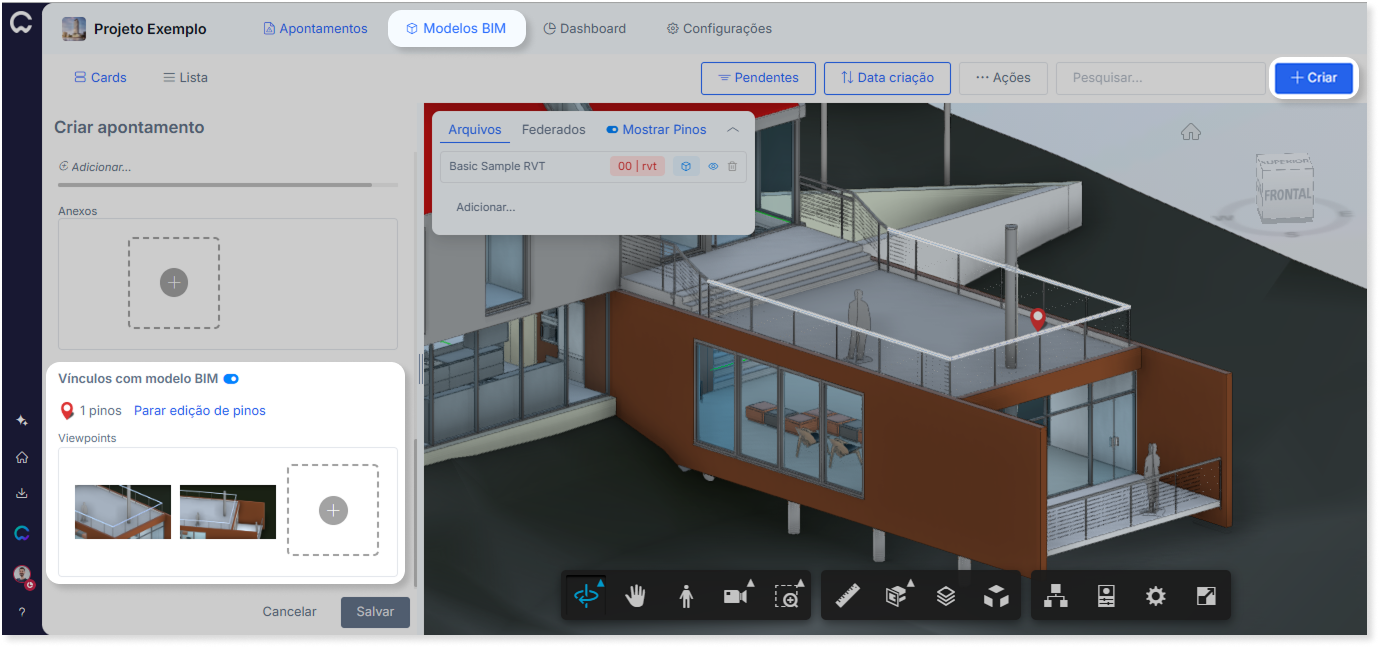Toggle the Mostrar Pinos switch

pyautogui.click(x=612, y=130)
